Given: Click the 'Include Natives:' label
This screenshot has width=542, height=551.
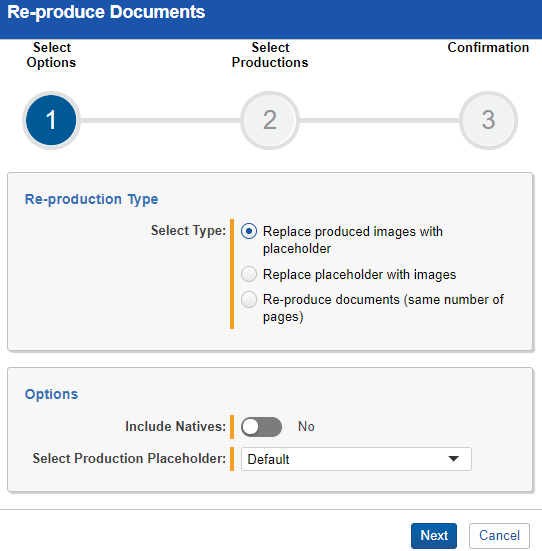Looking at the screenshot, I should click(x=176, y=427).
